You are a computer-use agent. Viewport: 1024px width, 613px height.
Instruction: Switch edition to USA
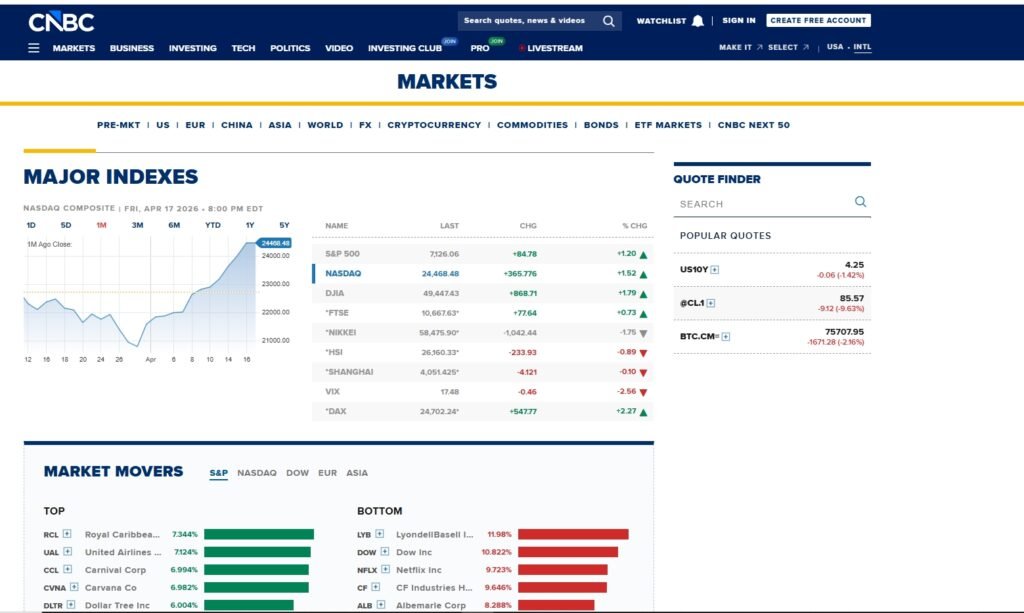coord(835,47)
